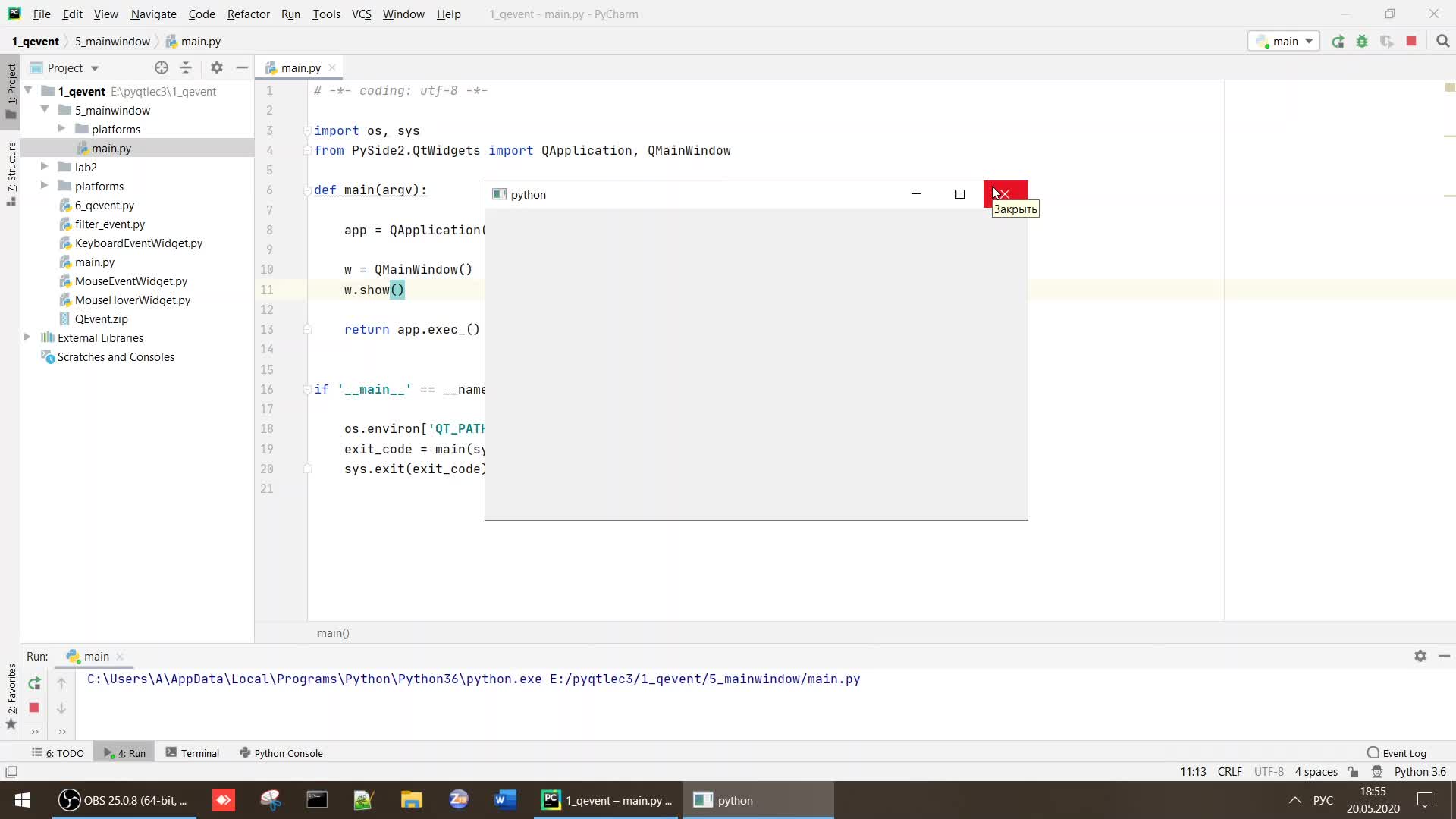Click UTF-8 encoding in status bar
This screenshot has width=1456, height=819.
pyautogui.click(x=1269, y=772)
